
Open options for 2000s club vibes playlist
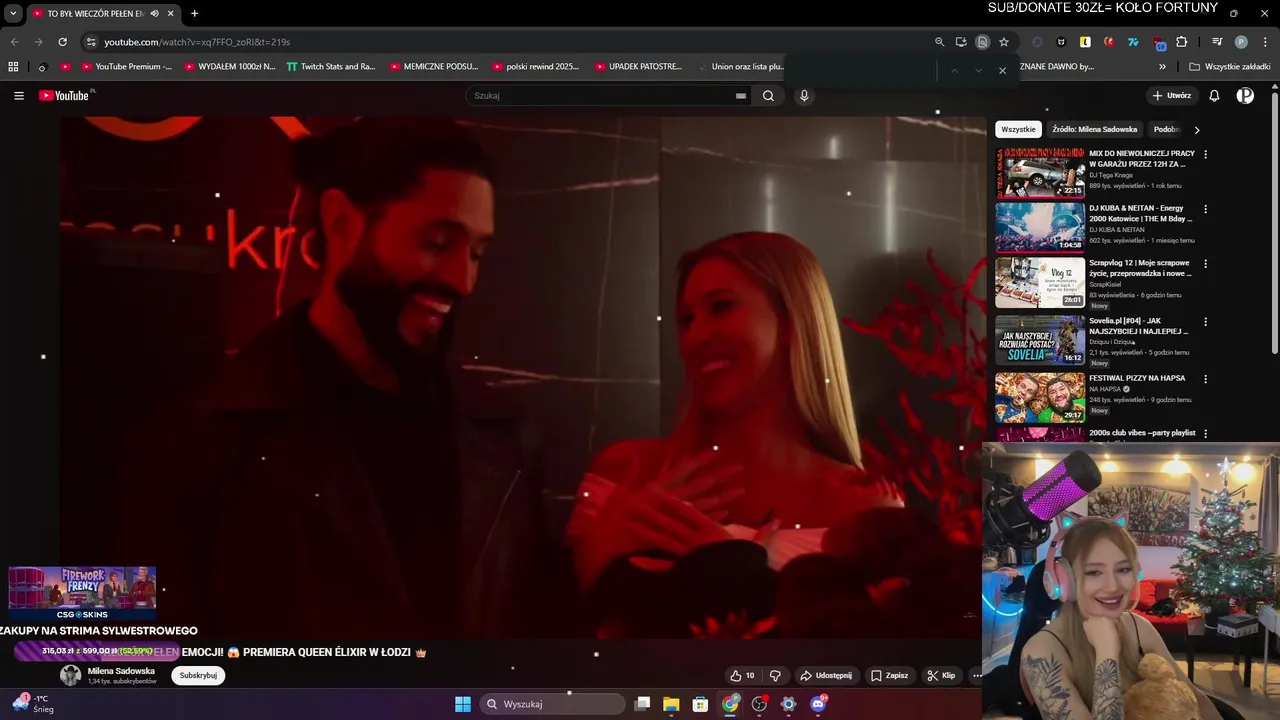(x=1205, y=434)
